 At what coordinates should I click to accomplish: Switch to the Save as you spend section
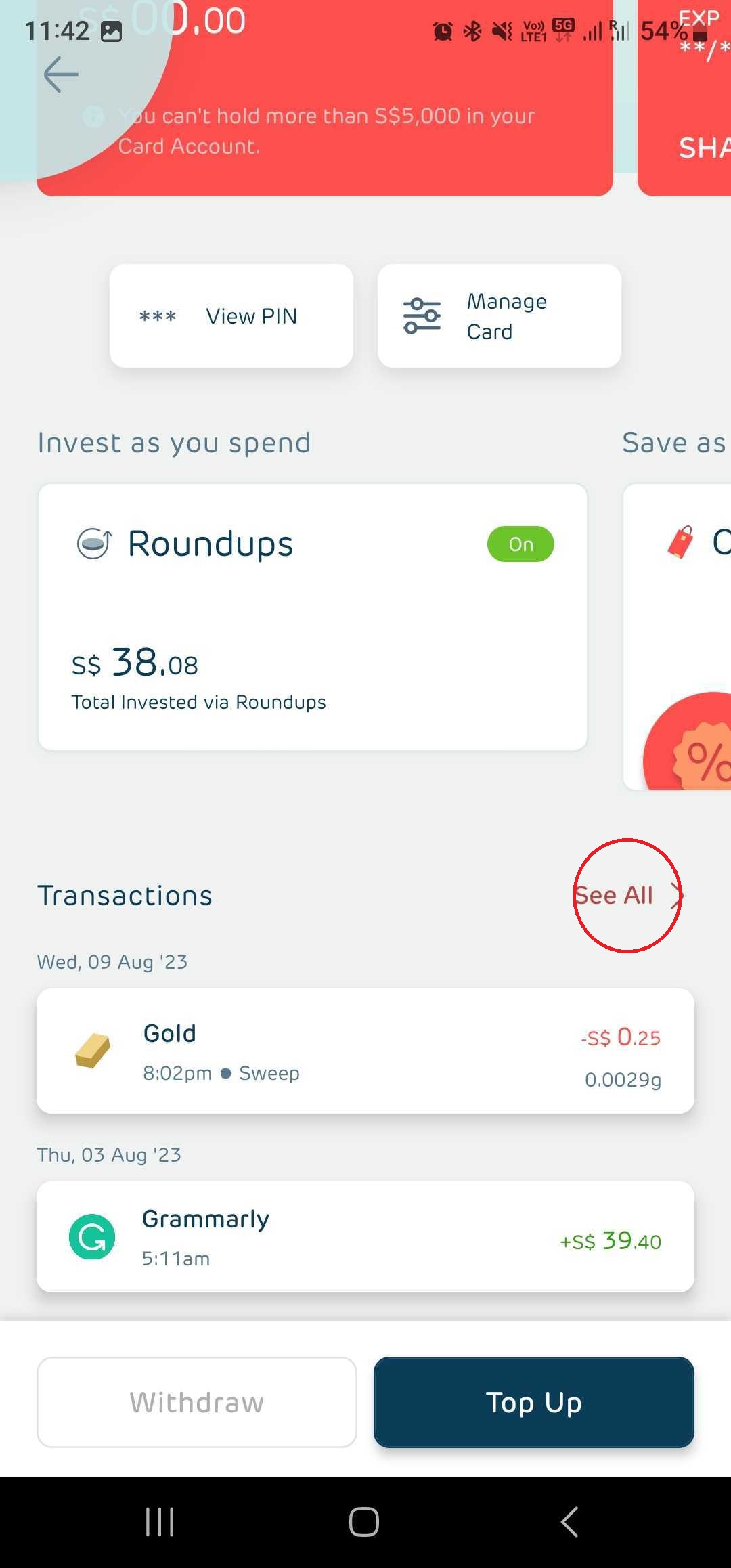click(x=673, y=443)
